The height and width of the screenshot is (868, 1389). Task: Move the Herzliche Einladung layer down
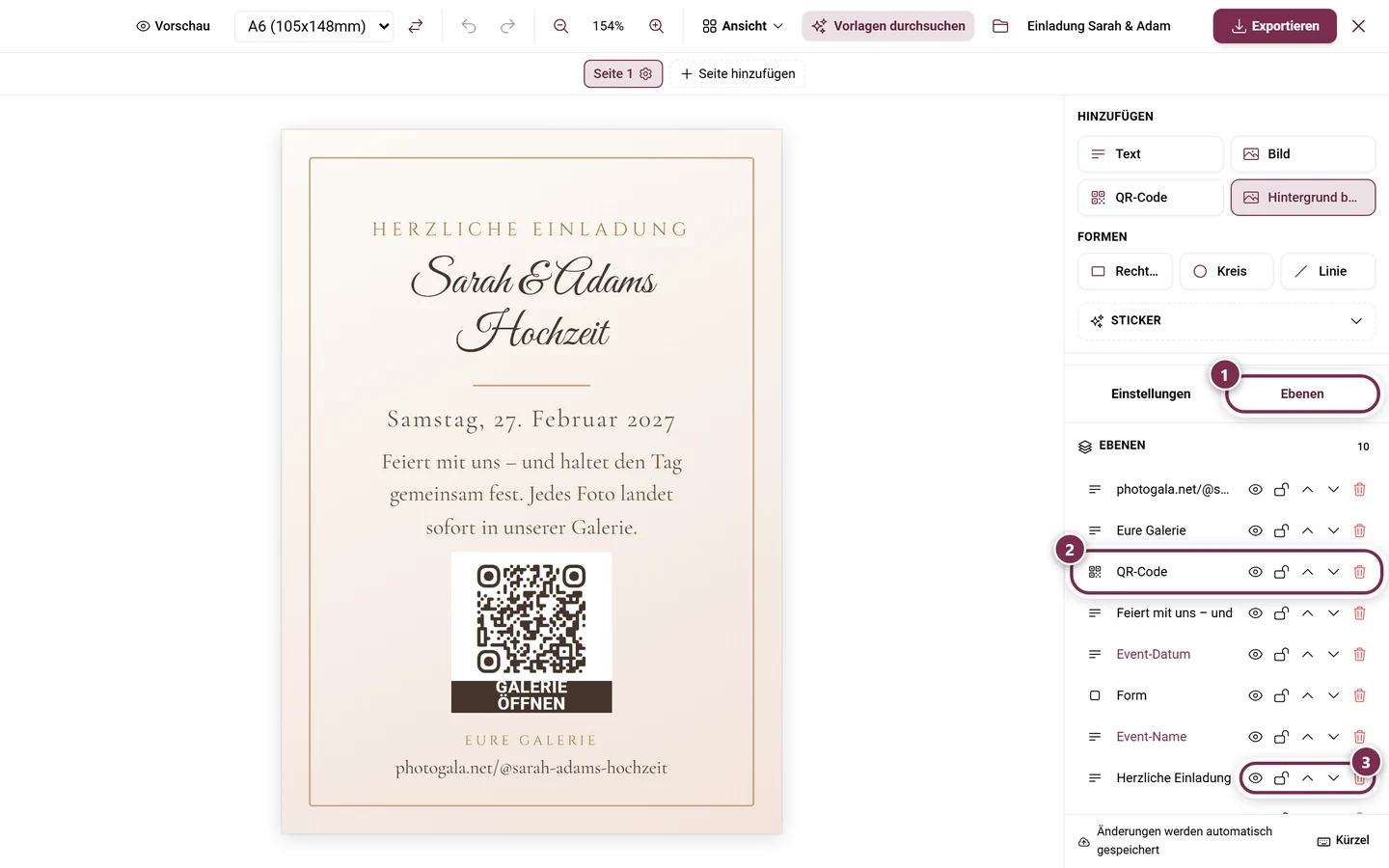click(1333, 778)
